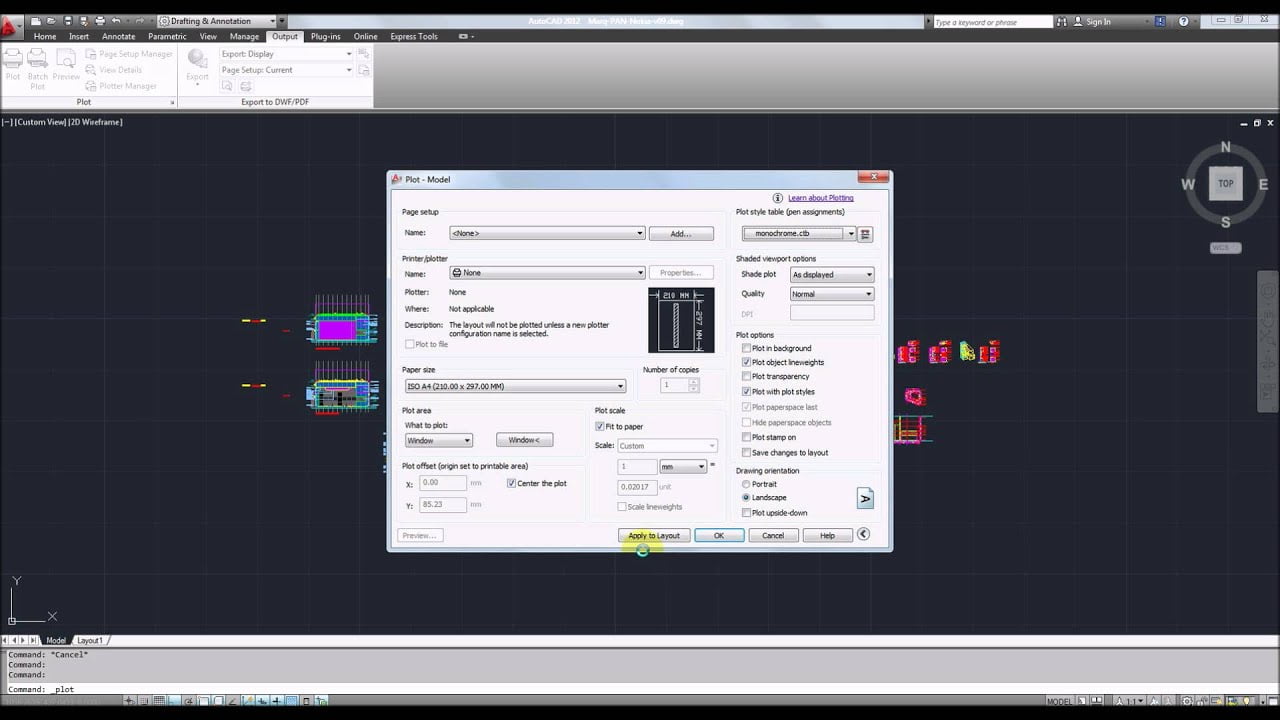This screenshot has width=1280, height=720.
Task: Open the Plotter Manager
Action: [126, 85]
